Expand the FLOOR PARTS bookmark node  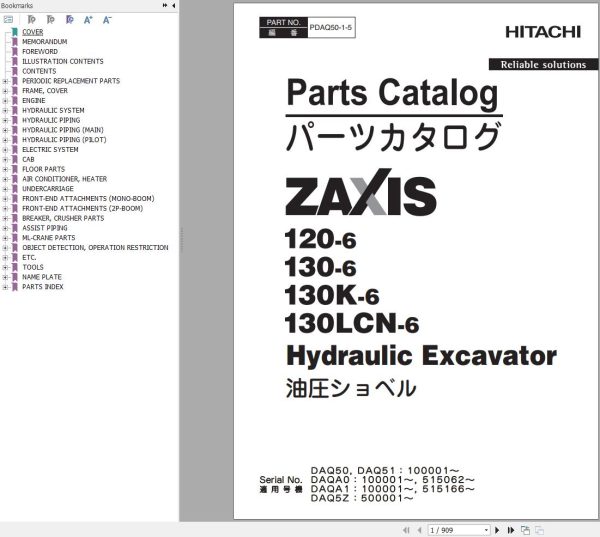[5, 169]
